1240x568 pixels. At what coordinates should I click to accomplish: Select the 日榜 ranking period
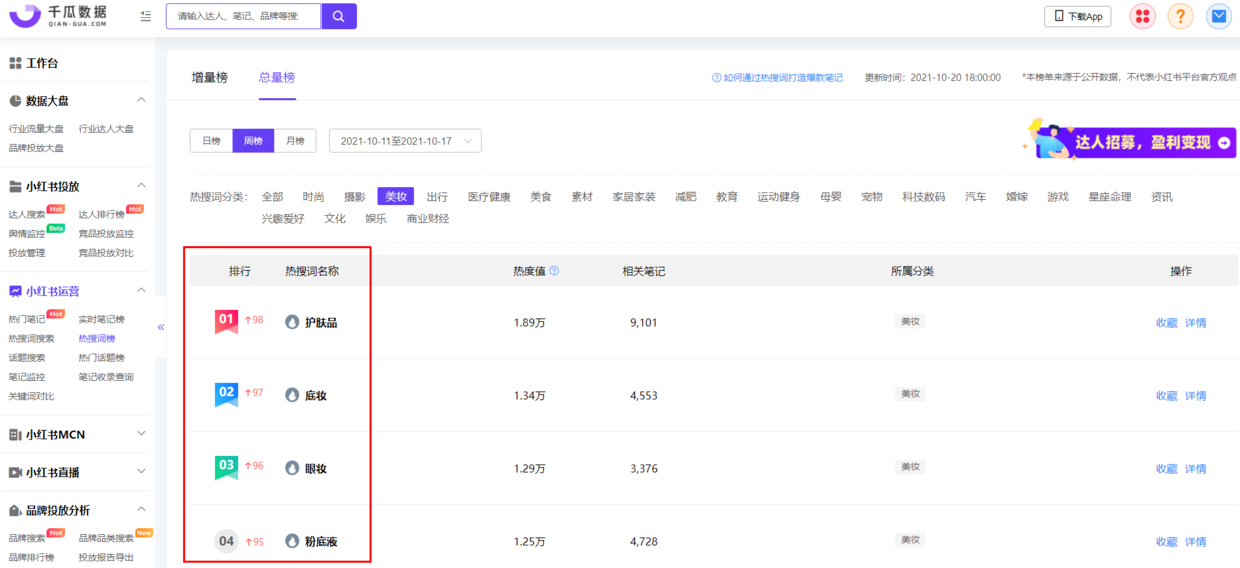211,141
